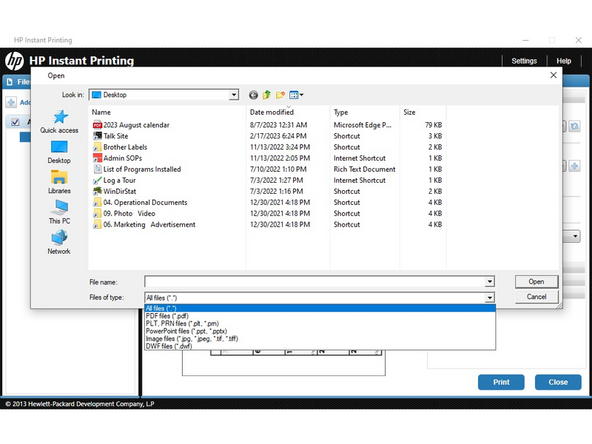The height and width of the screenshot is (444, 592).
Task: Click the 7/3/2022 1:16 PM date cell
Action: pos(276,191)
